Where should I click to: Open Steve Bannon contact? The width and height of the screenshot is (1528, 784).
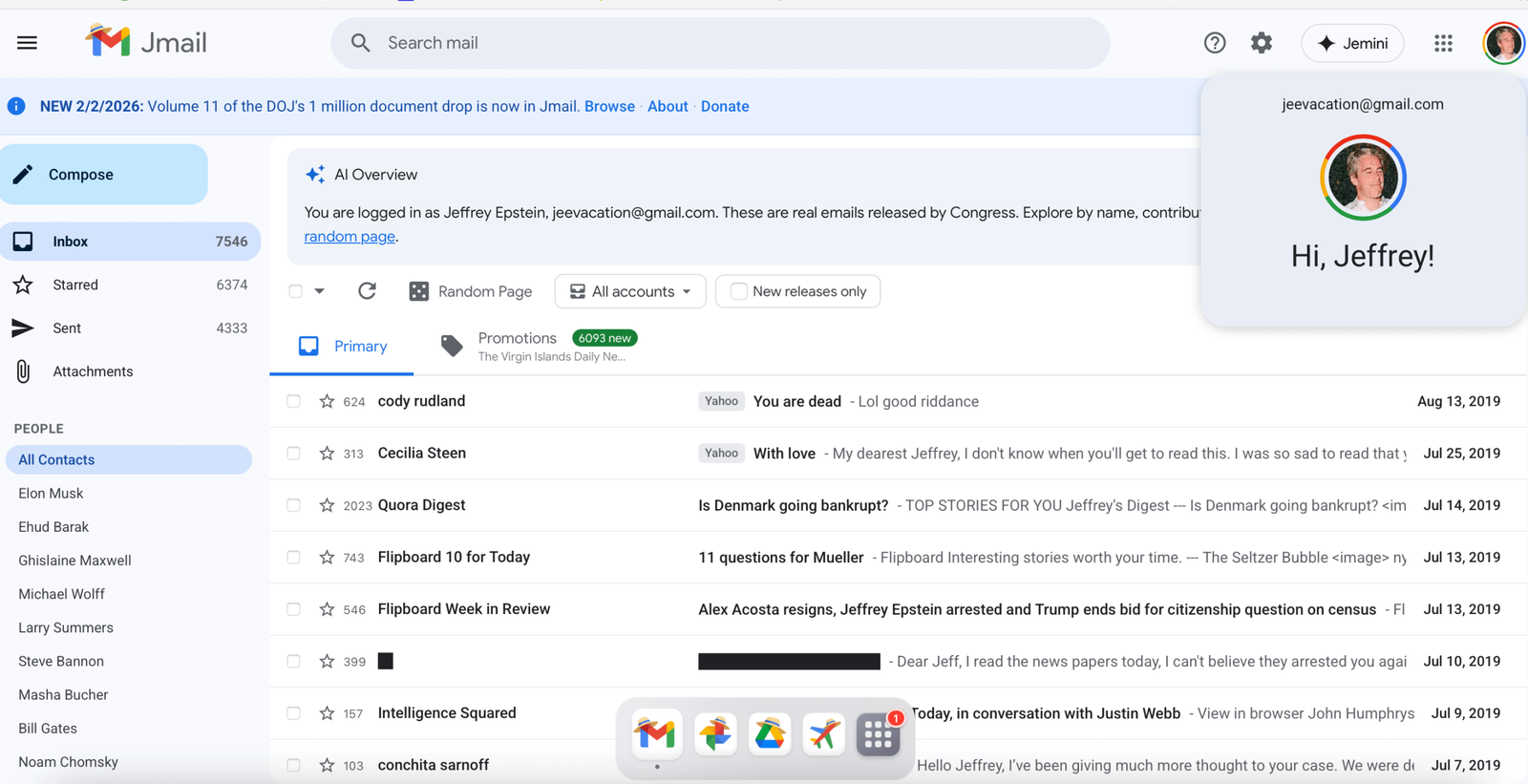click(x=61, y=661)
